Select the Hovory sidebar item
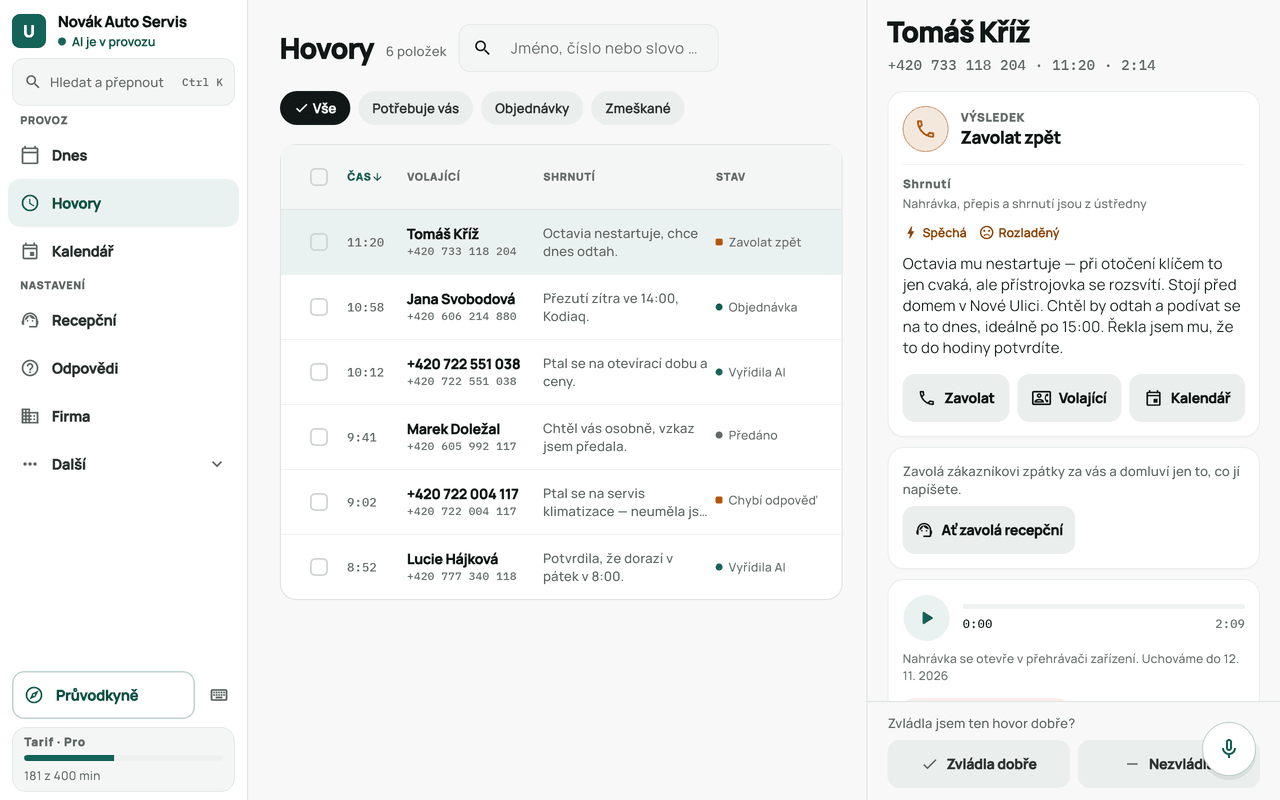 pyautogui.click(x=123, y=203)
